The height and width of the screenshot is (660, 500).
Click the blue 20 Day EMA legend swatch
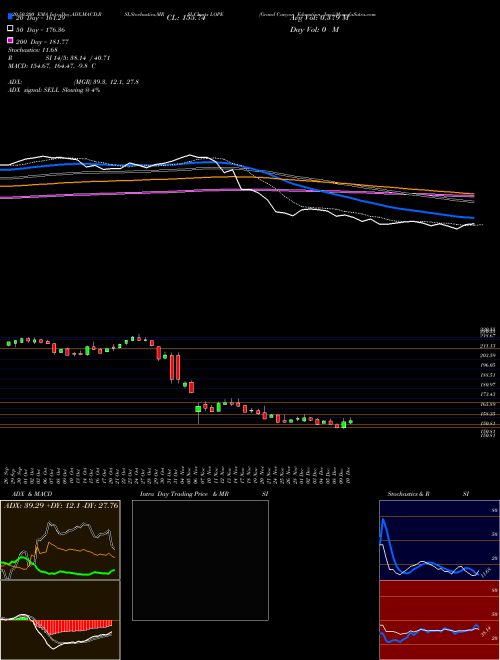coord(10,16)
